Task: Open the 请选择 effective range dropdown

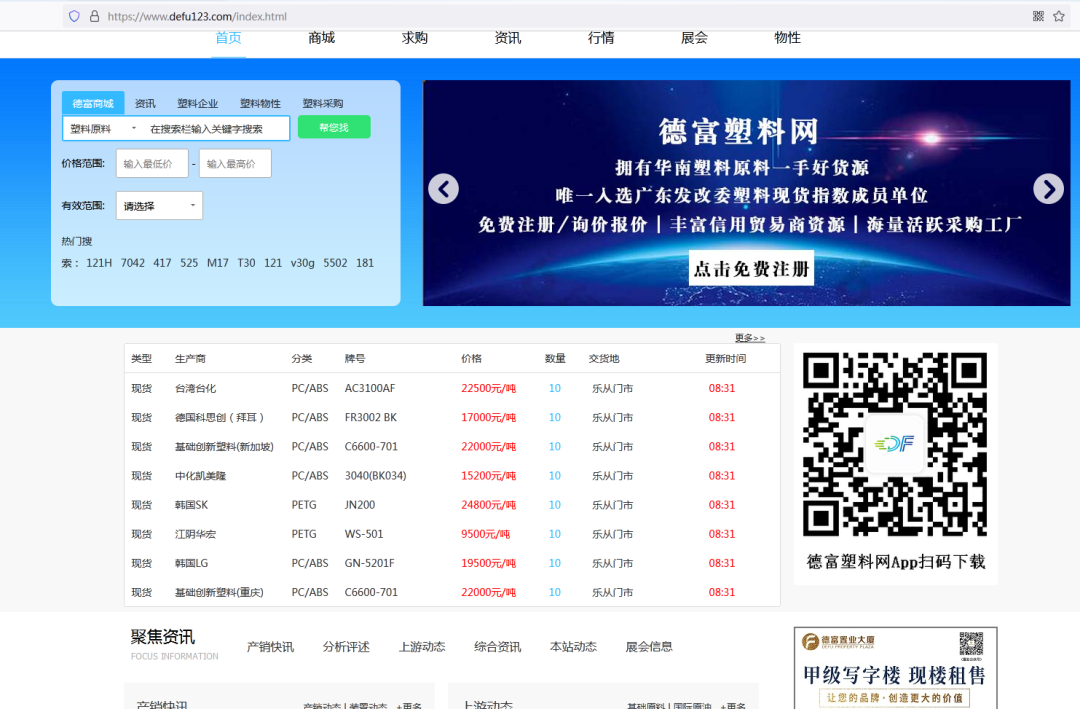Action: [x=157, y=205]
